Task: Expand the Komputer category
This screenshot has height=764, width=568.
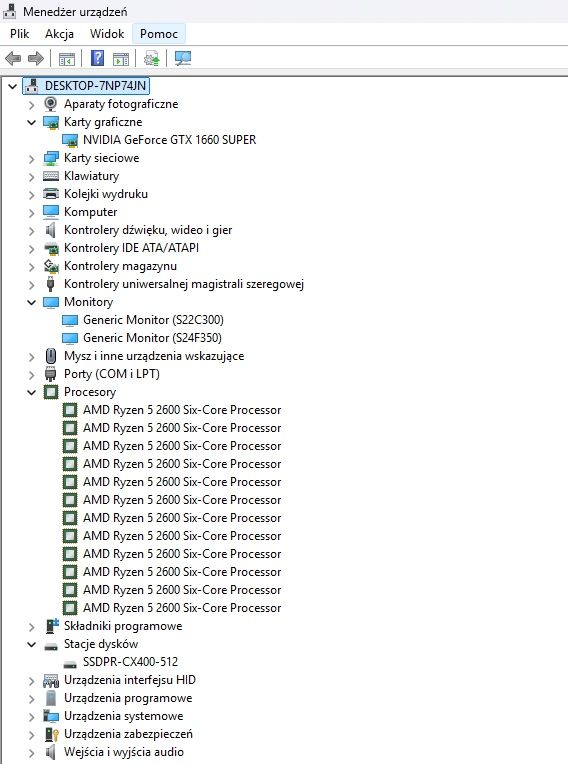Action: coord(32,212)
